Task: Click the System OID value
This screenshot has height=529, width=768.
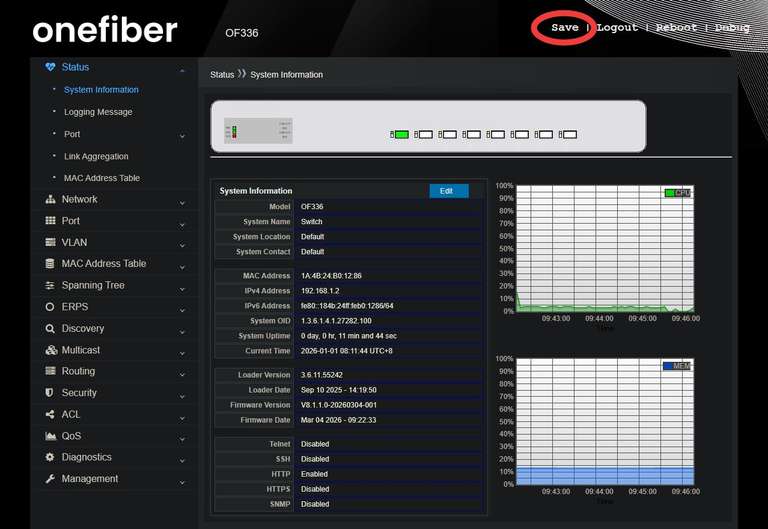Action: 336,321
